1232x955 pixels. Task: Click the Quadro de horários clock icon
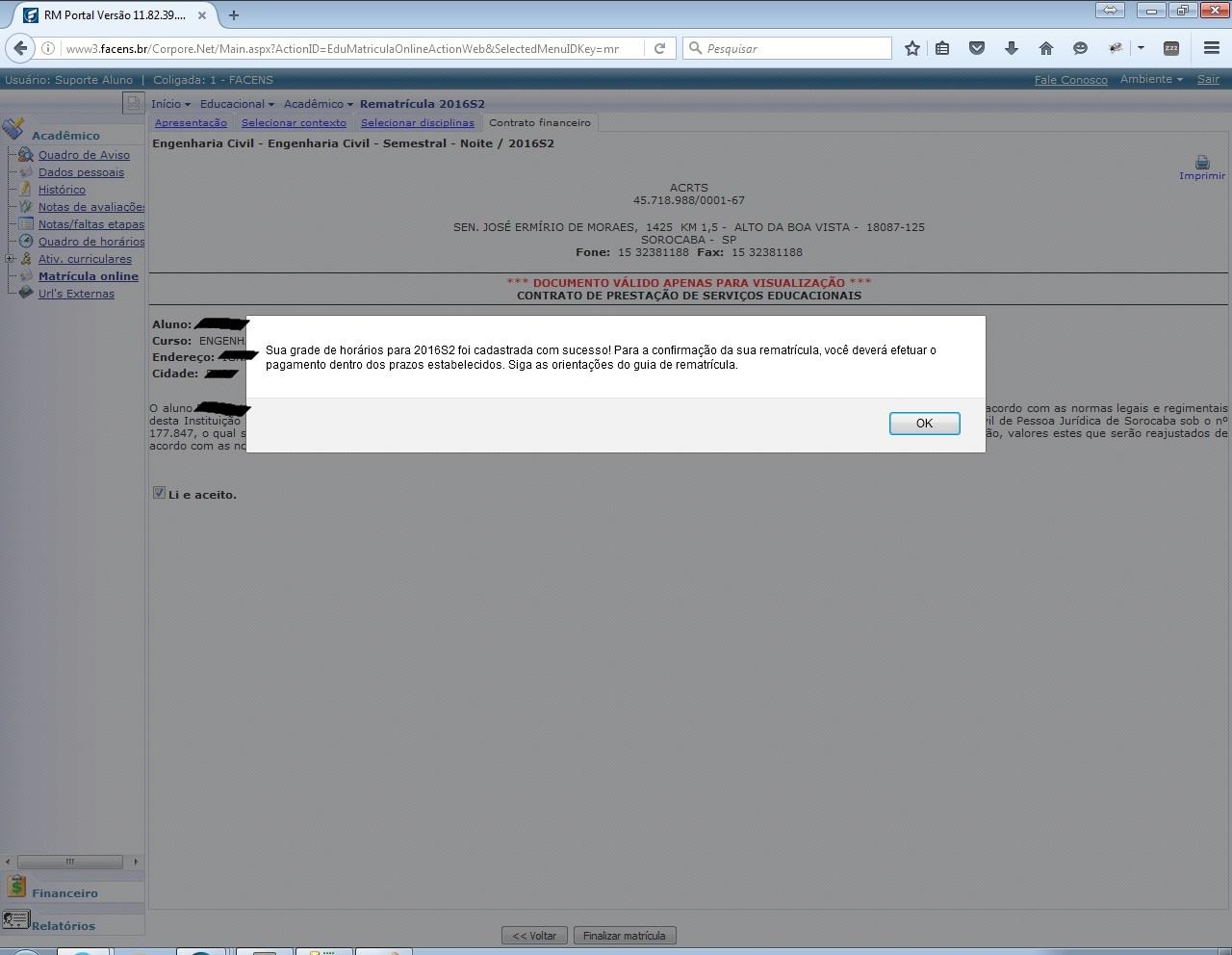[x=26, y=241]
